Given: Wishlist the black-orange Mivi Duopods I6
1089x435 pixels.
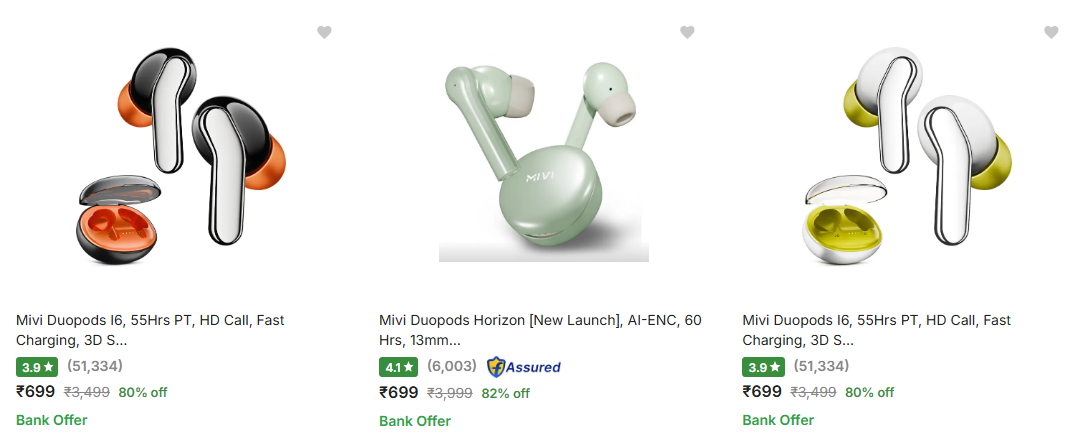Looking at the screenshot, I should pos(324,32).
